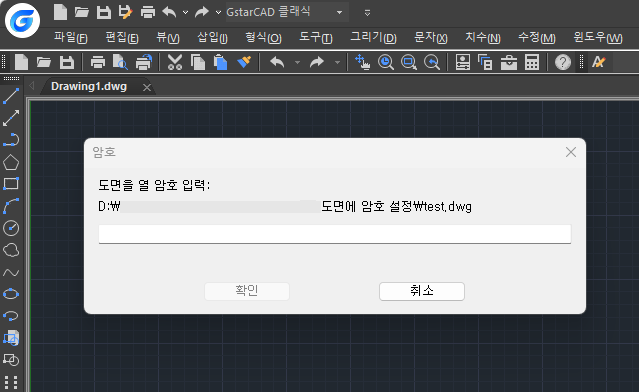Select the Rectangle drawing tool
Image resolution: width=639 pixels, height=392 pixels.
11,184
